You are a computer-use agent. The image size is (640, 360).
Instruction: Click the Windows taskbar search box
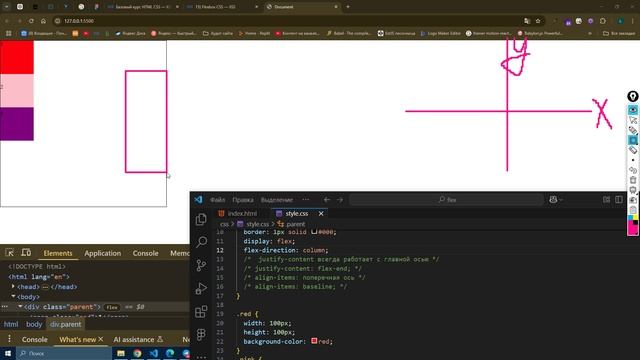(x=64, y=353)
